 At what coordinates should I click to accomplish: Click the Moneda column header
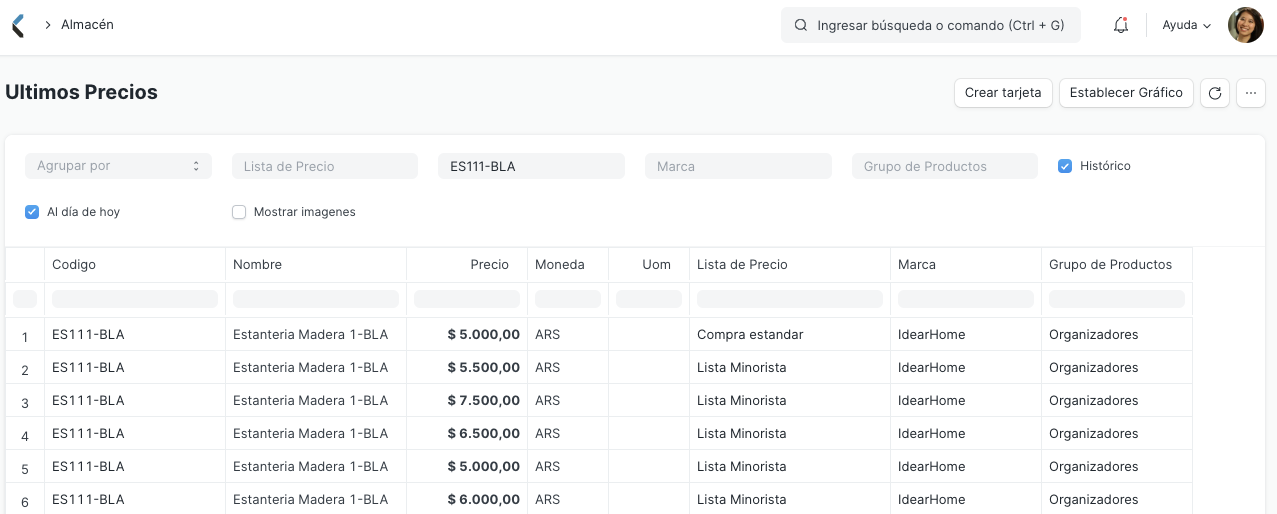568,265
